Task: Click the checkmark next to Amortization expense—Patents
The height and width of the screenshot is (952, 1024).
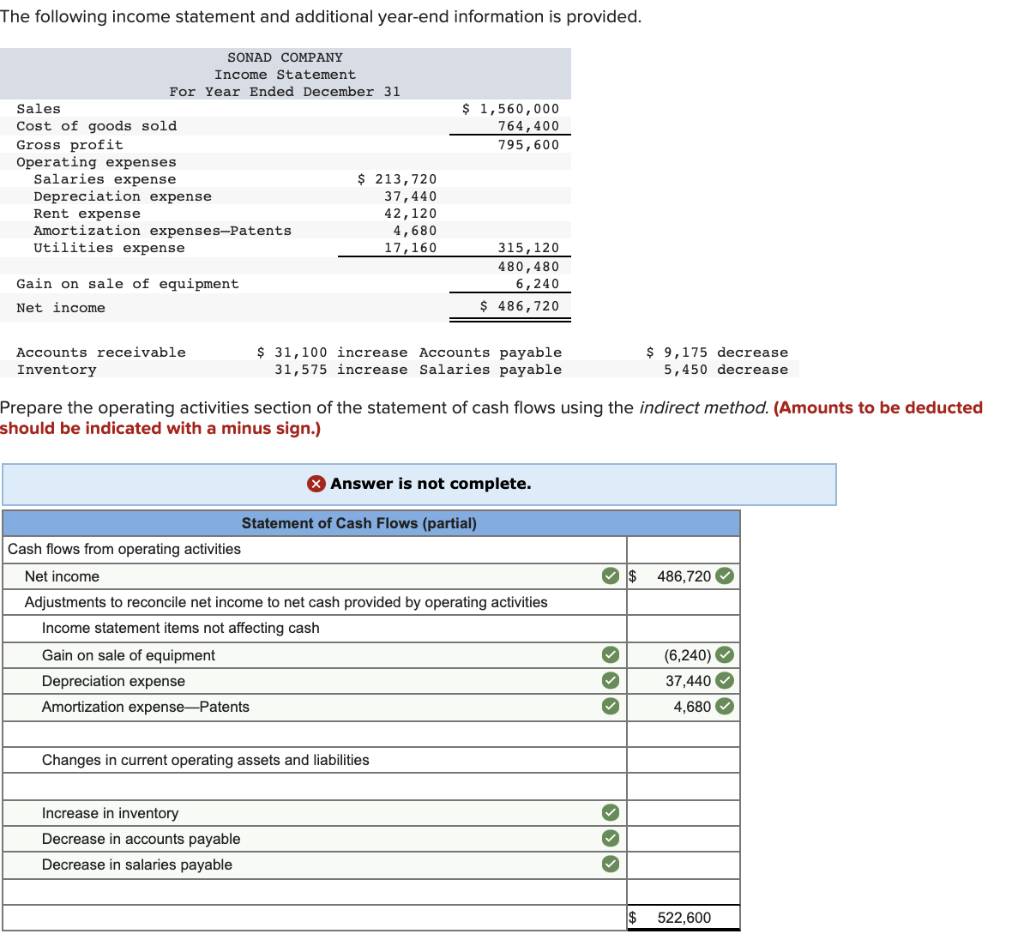Action: click(610, 706)
